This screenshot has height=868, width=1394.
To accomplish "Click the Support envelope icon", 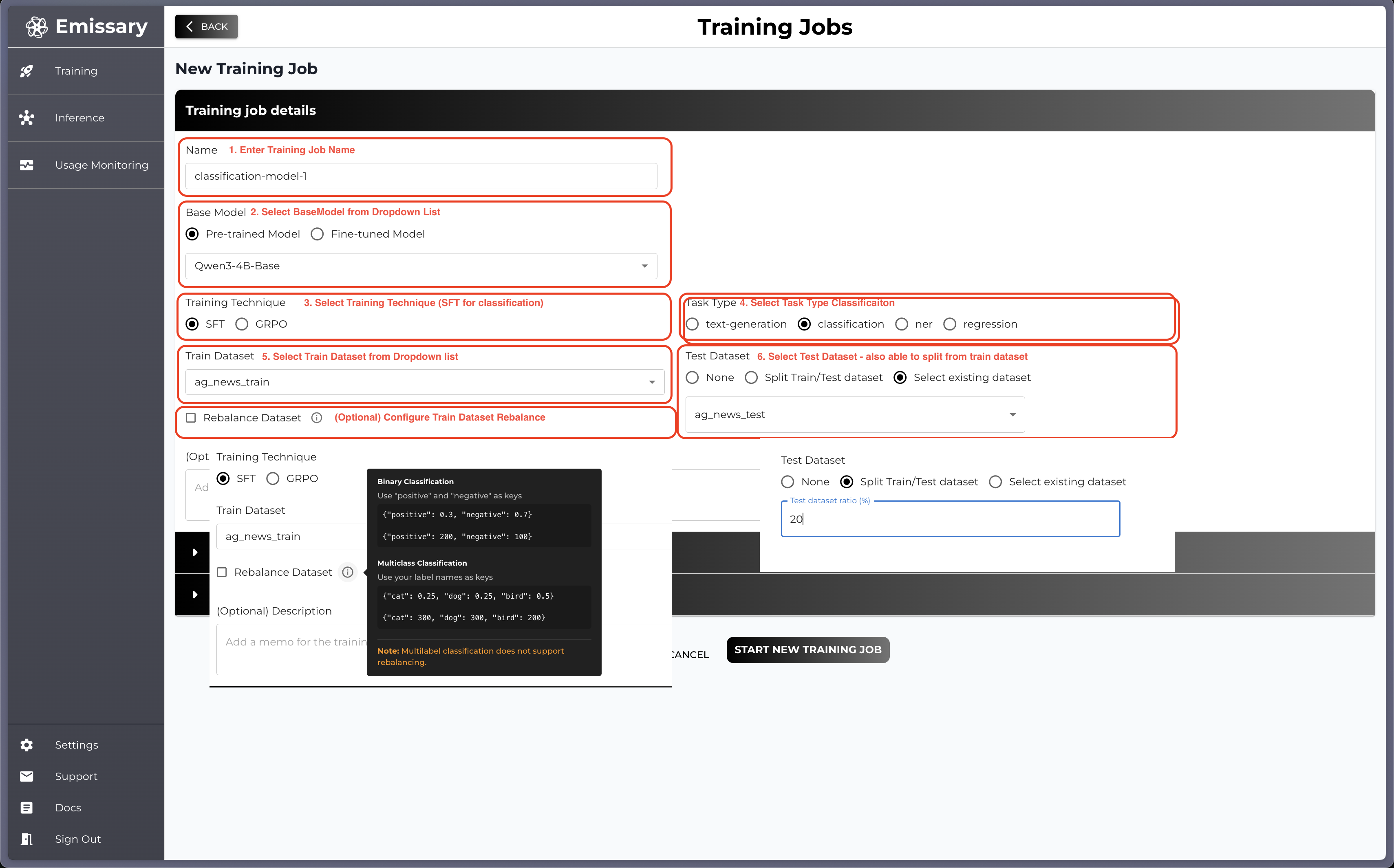I will [x=27, y=776].
